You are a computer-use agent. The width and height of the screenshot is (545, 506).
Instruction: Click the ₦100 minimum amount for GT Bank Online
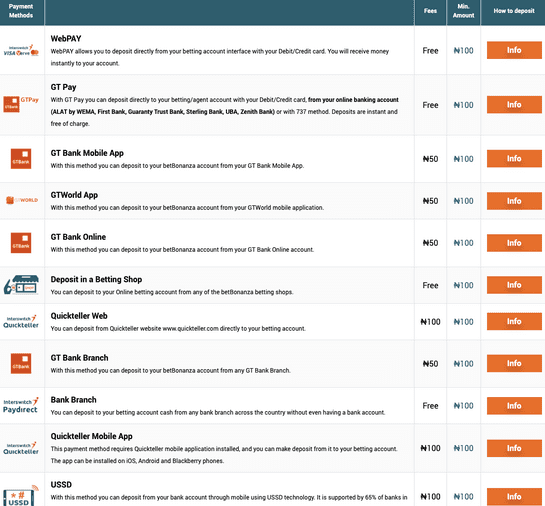tap(463, 243)
